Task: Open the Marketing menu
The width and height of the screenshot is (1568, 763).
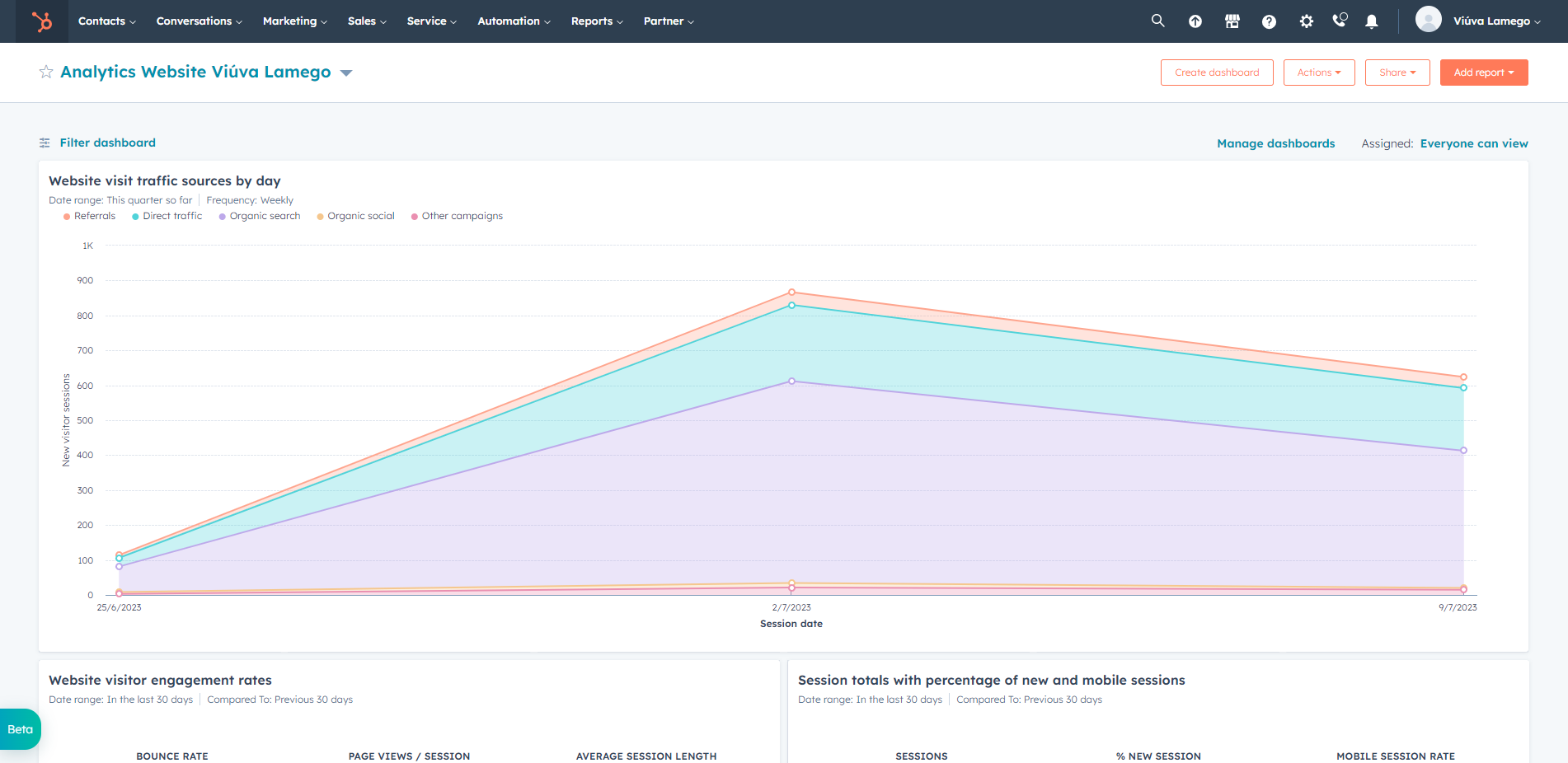Action: tap(295, 21)
